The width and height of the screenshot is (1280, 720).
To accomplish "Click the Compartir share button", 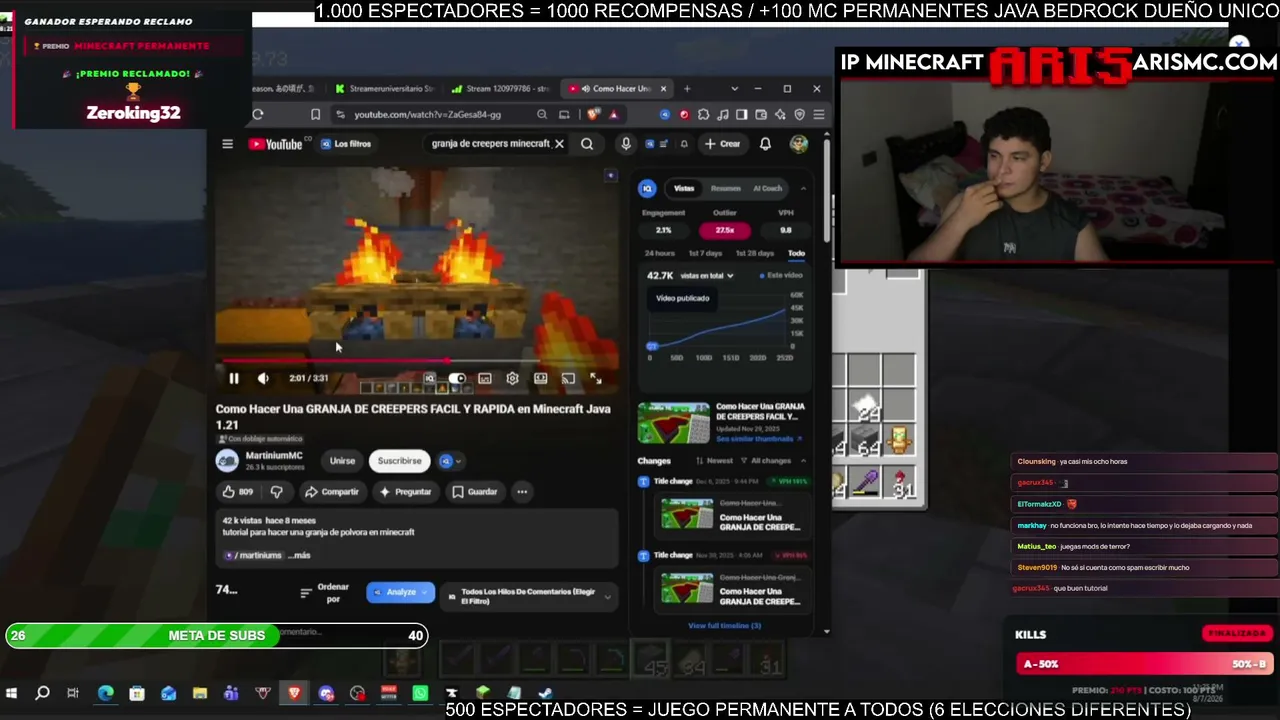I will (332, 492).
